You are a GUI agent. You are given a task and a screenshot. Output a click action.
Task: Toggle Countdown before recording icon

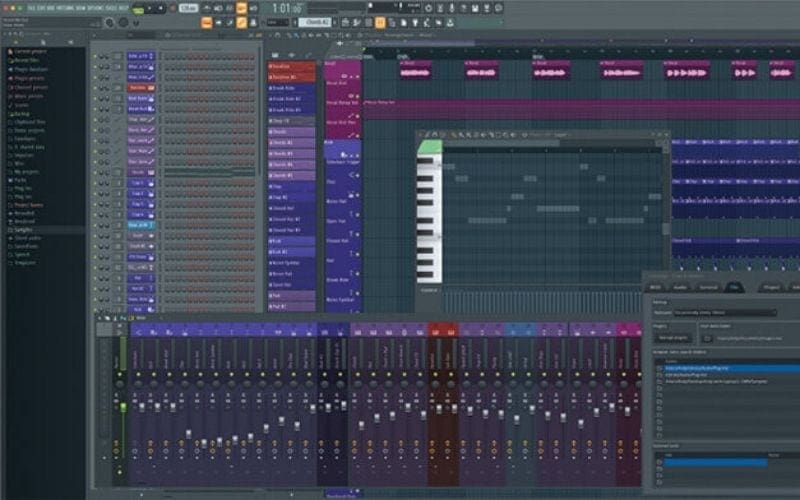(x=230, y=8)
